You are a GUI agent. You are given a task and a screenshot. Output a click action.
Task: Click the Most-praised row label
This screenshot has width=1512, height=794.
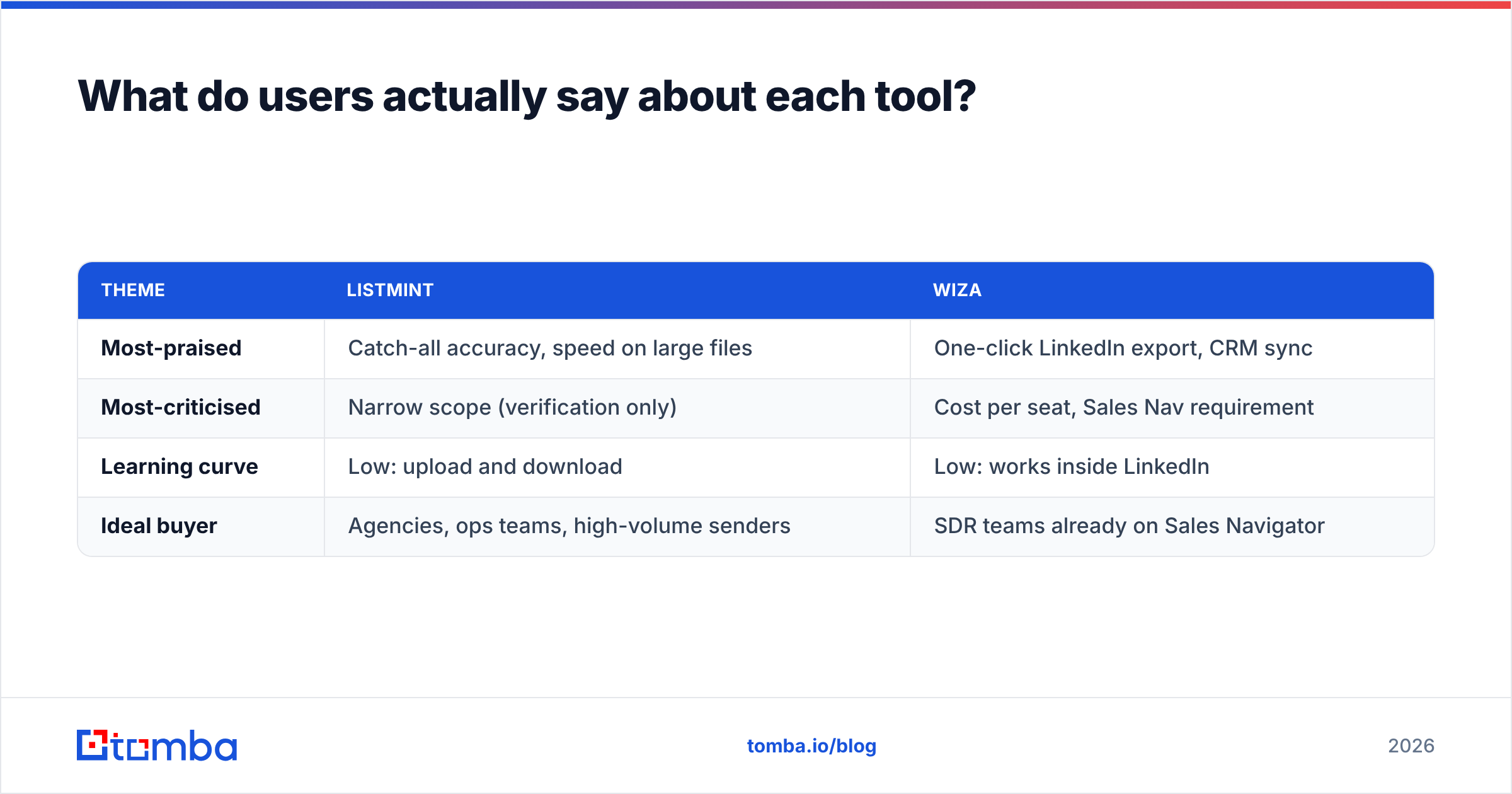click(171, 348)
